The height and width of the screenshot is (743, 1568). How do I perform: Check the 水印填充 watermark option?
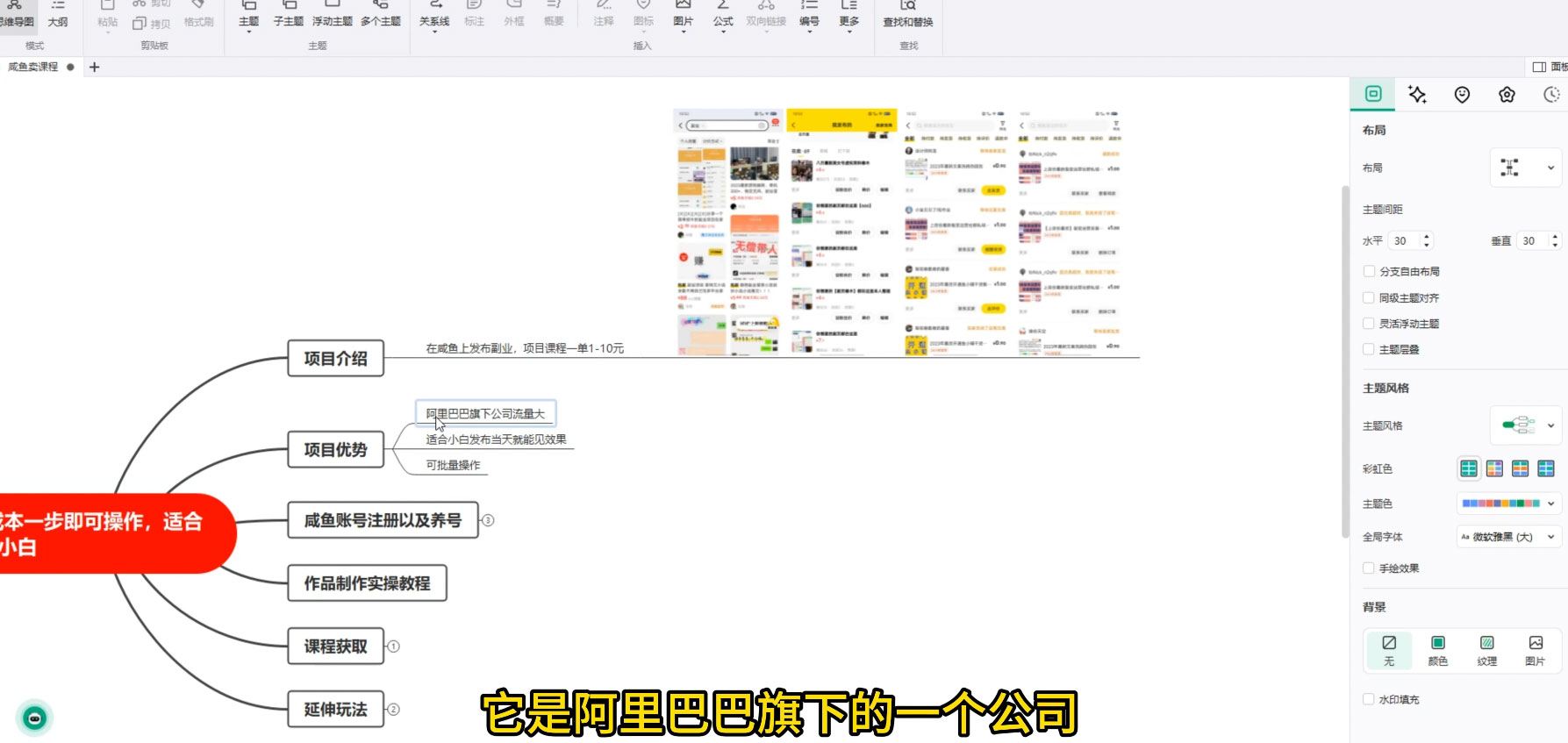coord(1369,699)
